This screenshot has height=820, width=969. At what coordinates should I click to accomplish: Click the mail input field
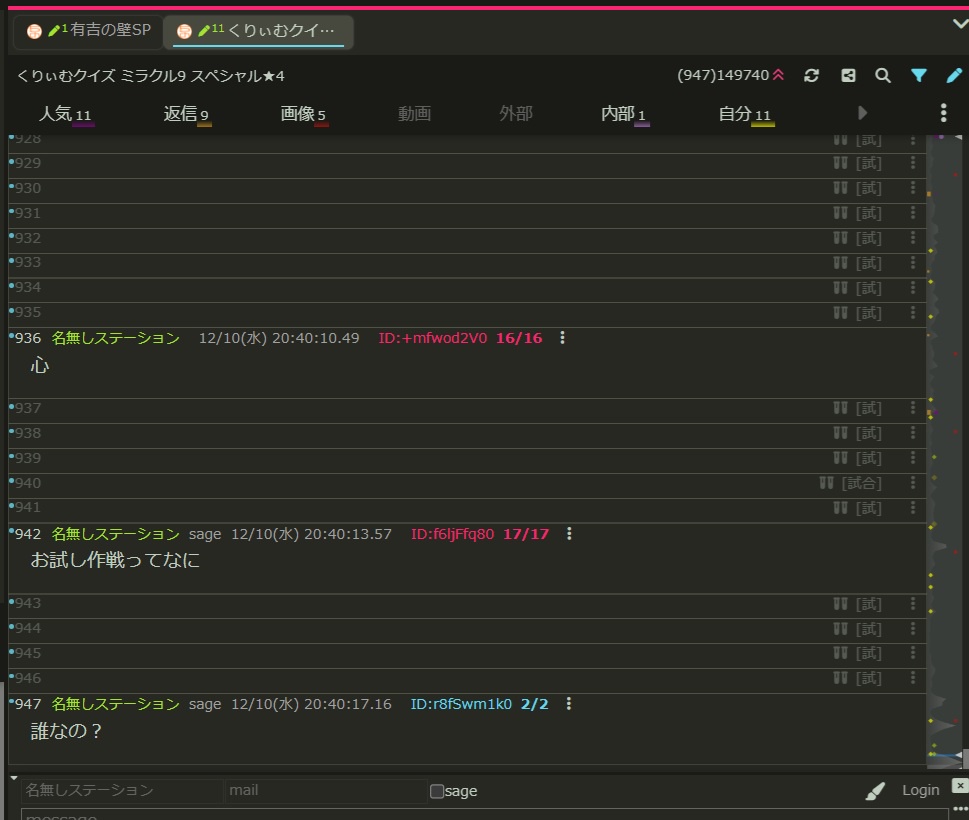point(325,790)
